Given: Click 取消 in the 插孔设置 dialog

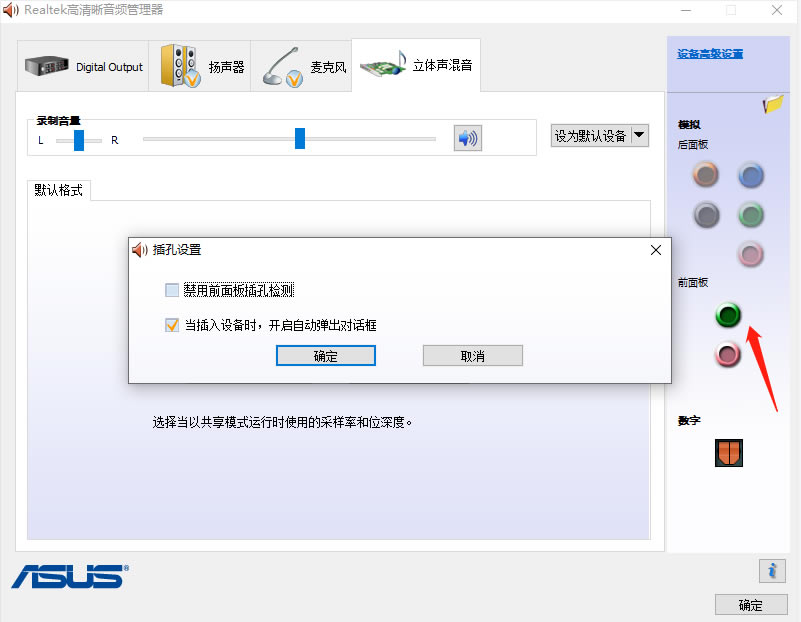Looking at the screenshot, I should point(472,356).
